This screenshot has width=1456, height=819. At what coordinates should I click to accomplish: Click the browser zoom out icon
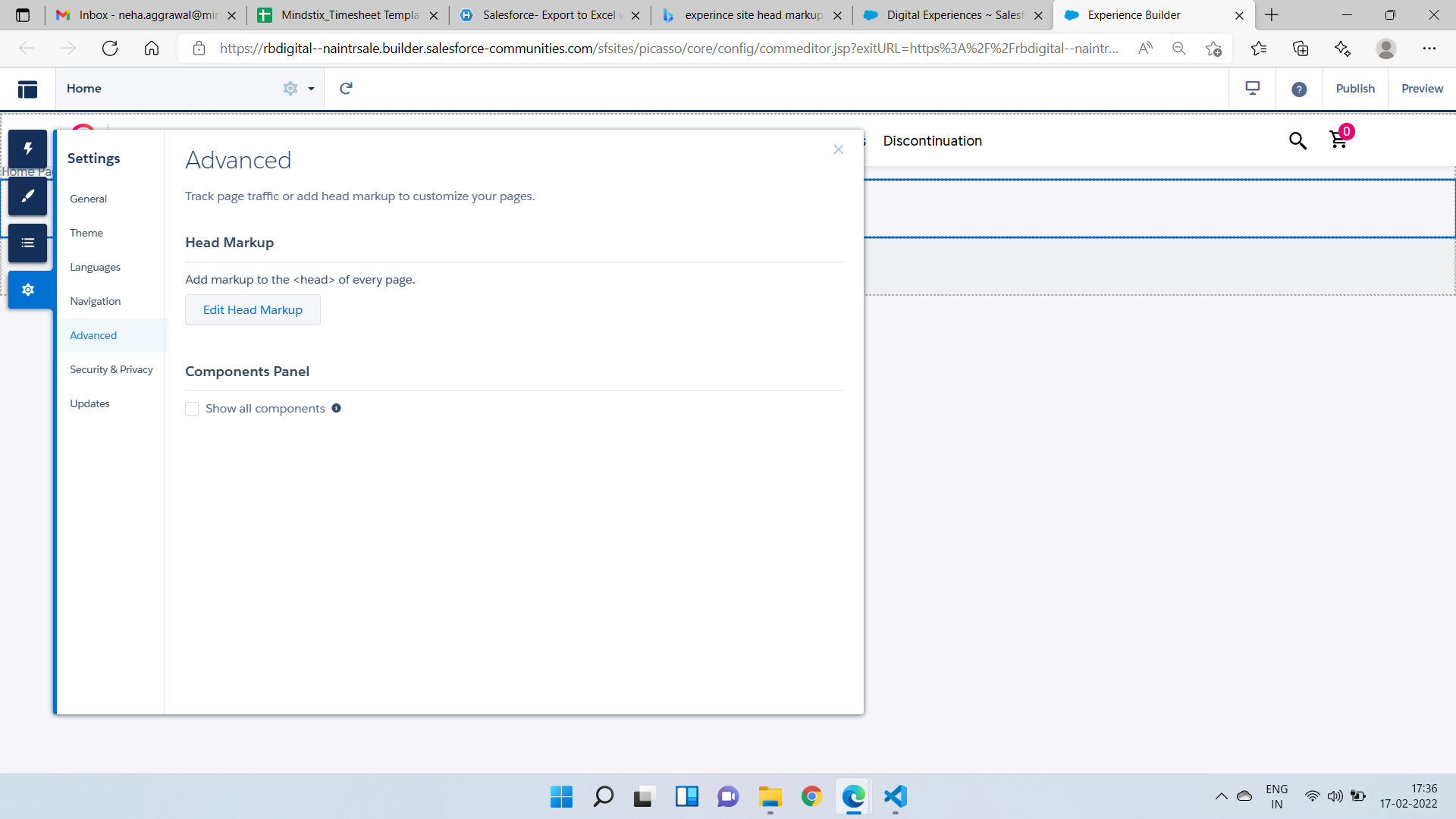click(x=1178, y=49)
